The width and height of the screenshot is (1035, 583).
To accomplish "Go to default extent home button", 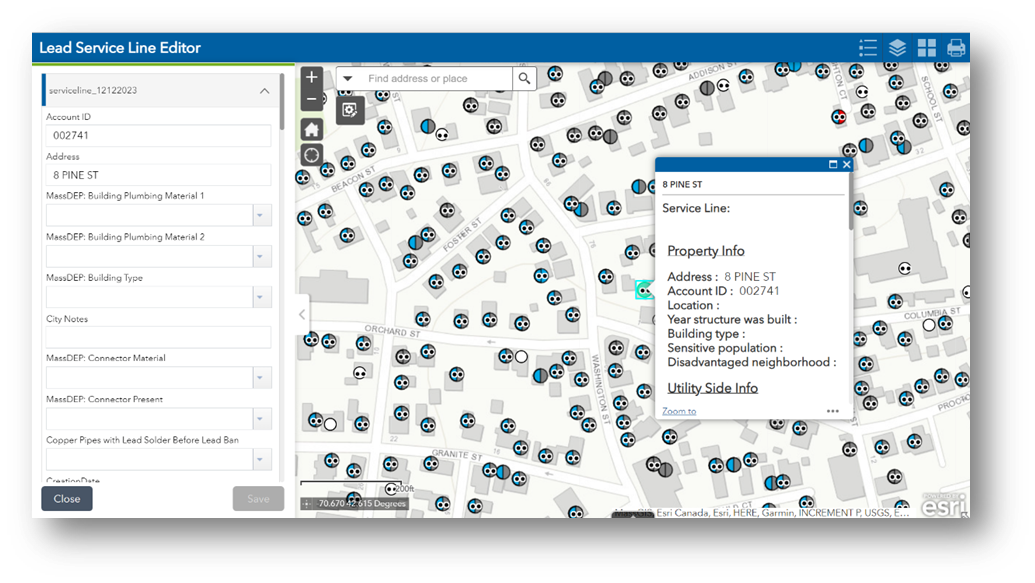I will point(312,129).
